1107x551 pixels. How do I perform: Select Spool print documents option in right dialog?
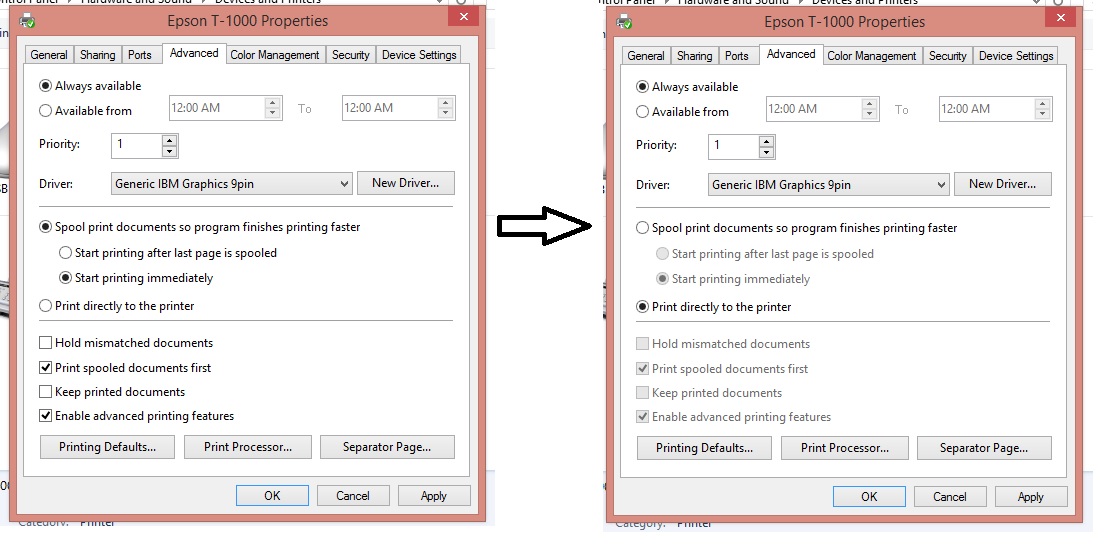(x=642, y=227)
